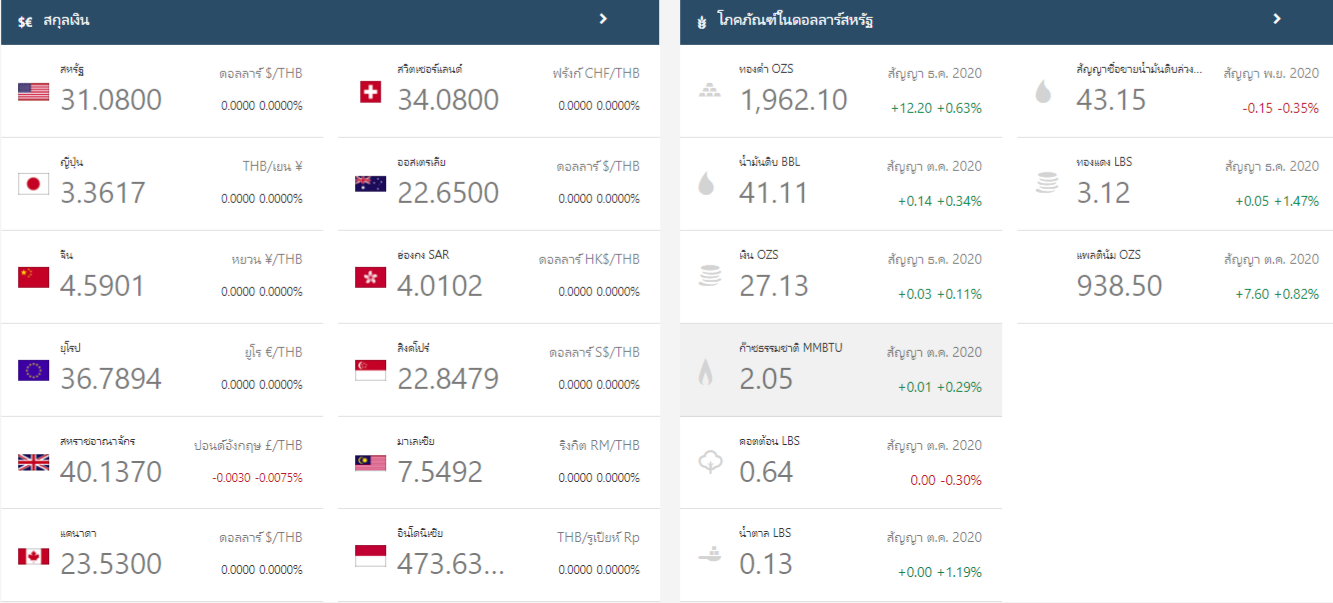Open the platinum OZS price 938.50
The height and width of the screenshot is (603, 1333).
[1119, 286]
